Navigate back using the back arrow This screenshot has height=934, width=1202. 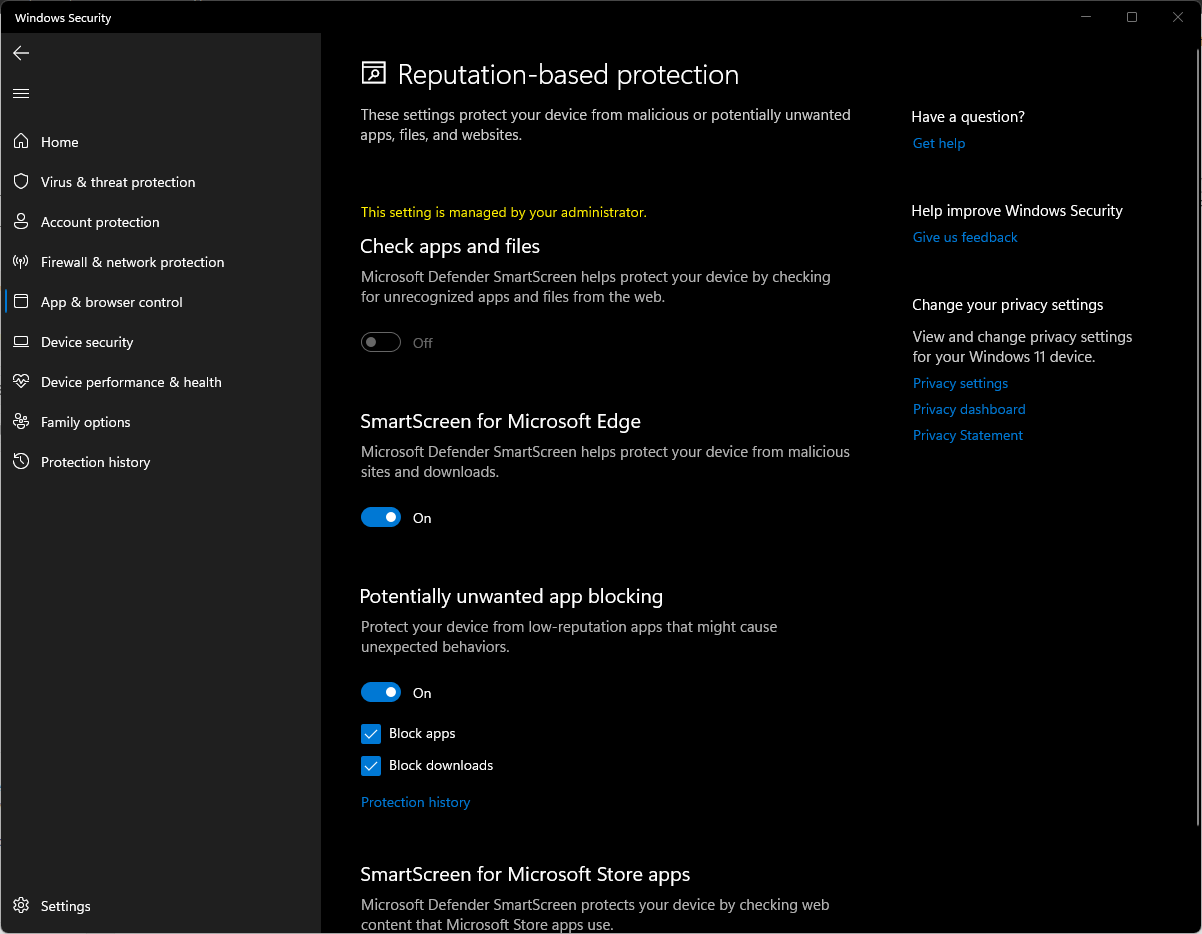pos(20,53)
